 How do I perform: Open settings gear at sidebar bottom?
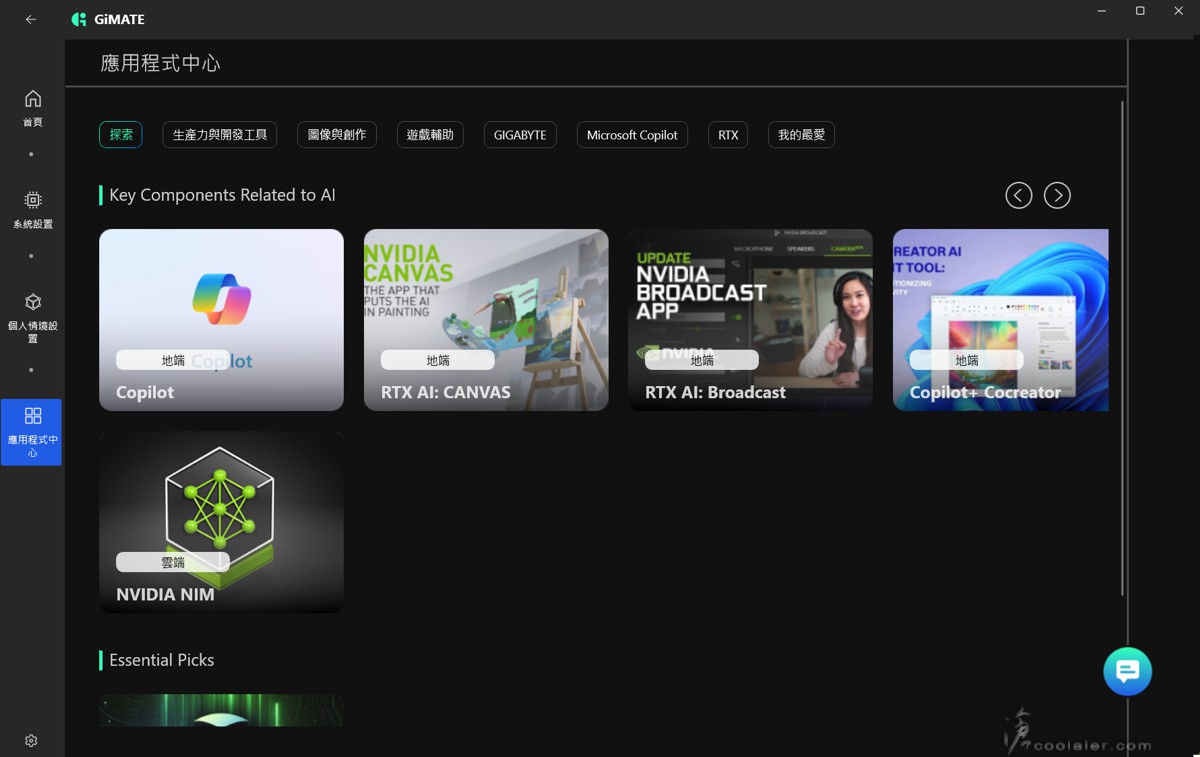coord(31,741)
